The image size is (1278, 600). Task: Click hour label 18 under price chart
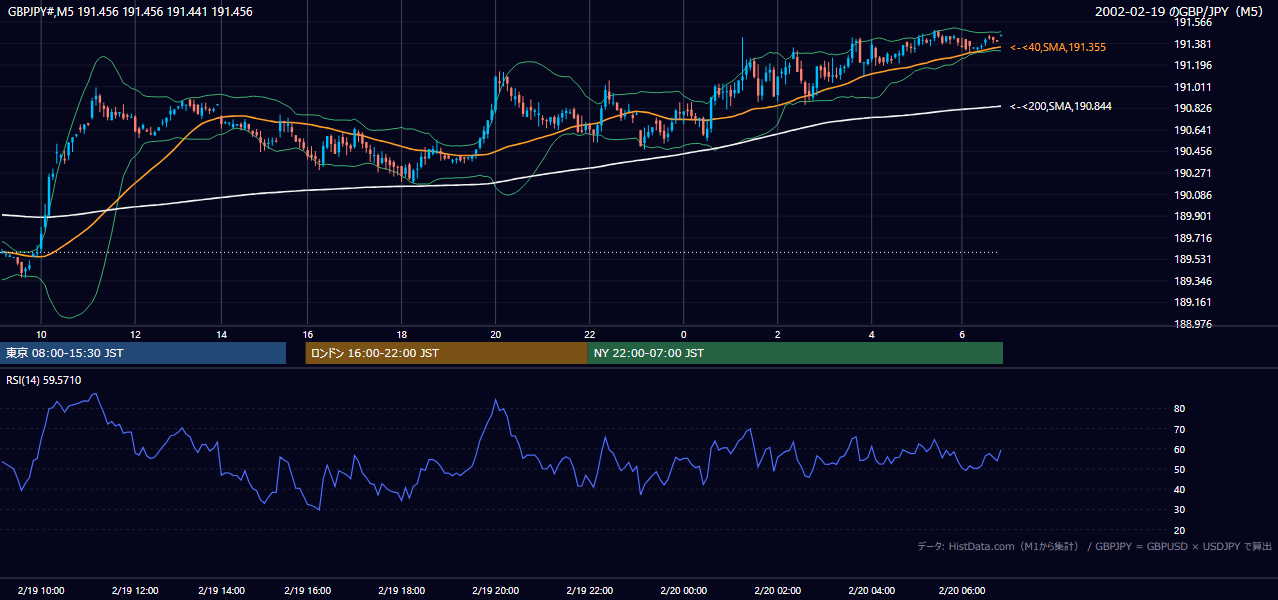402,335
